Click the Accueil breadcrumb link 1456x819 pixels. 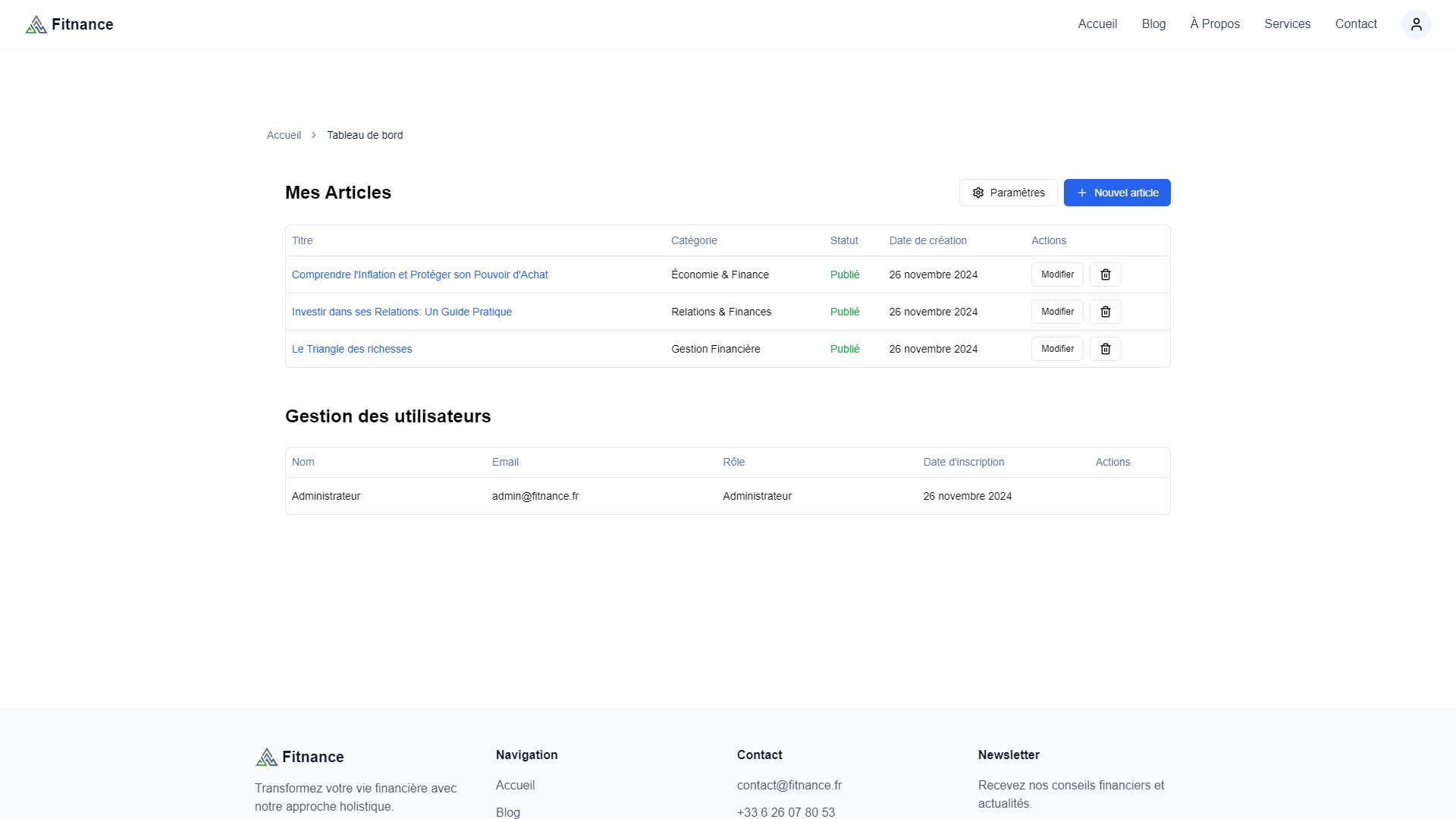click(x=284, y=134)
